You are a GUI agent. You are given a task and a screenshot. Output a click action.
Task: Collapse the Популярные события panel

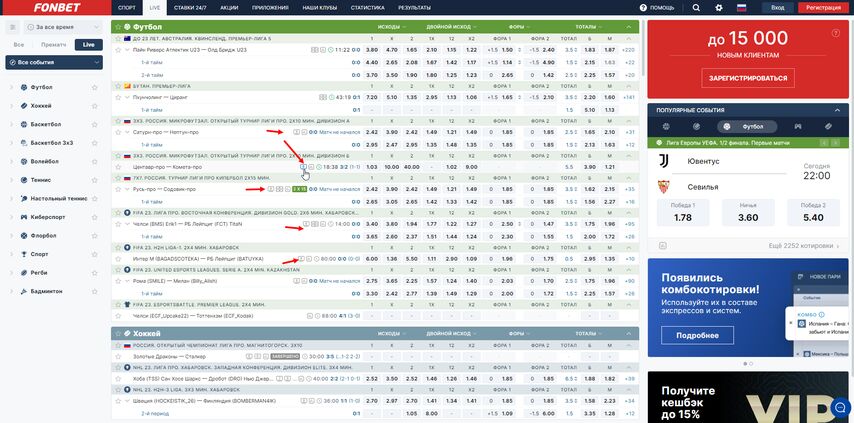point(838,110)
